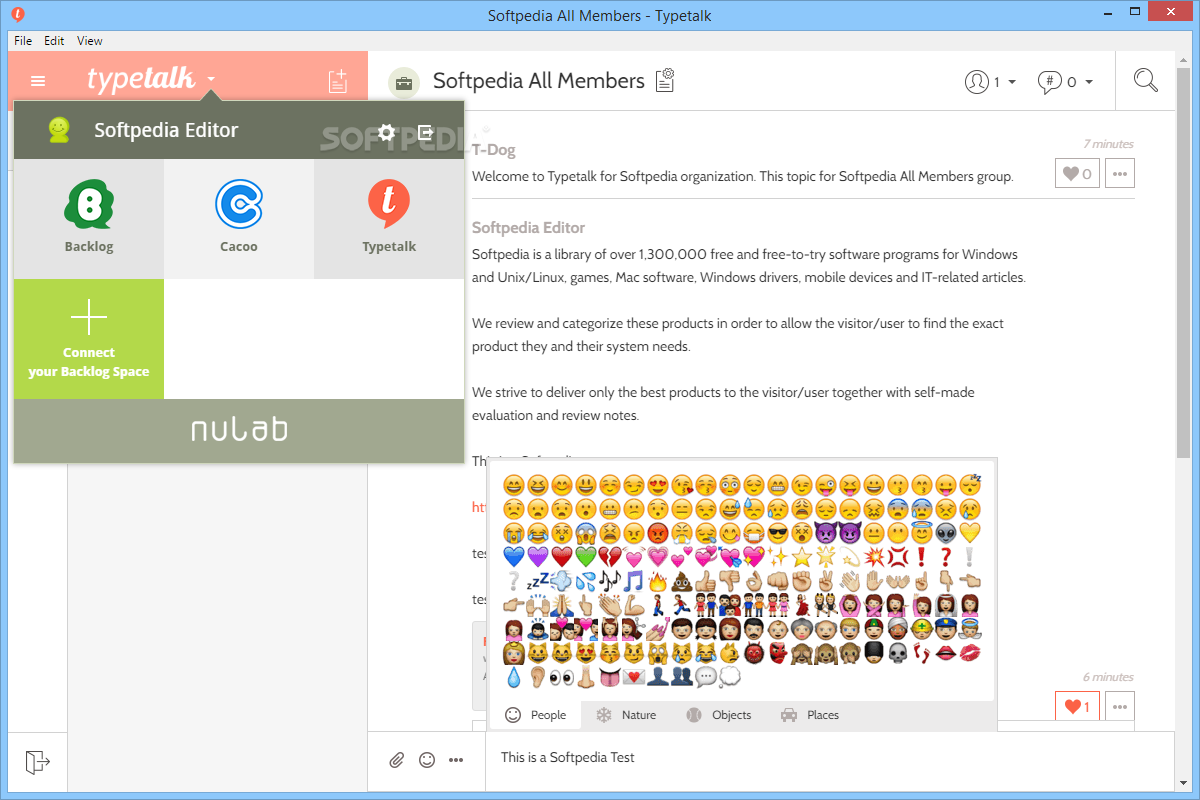Image resolution: width=1200 pixels, height=800 pixels.
Task: Switch to the Objects emoji tab
Action: 718,715
